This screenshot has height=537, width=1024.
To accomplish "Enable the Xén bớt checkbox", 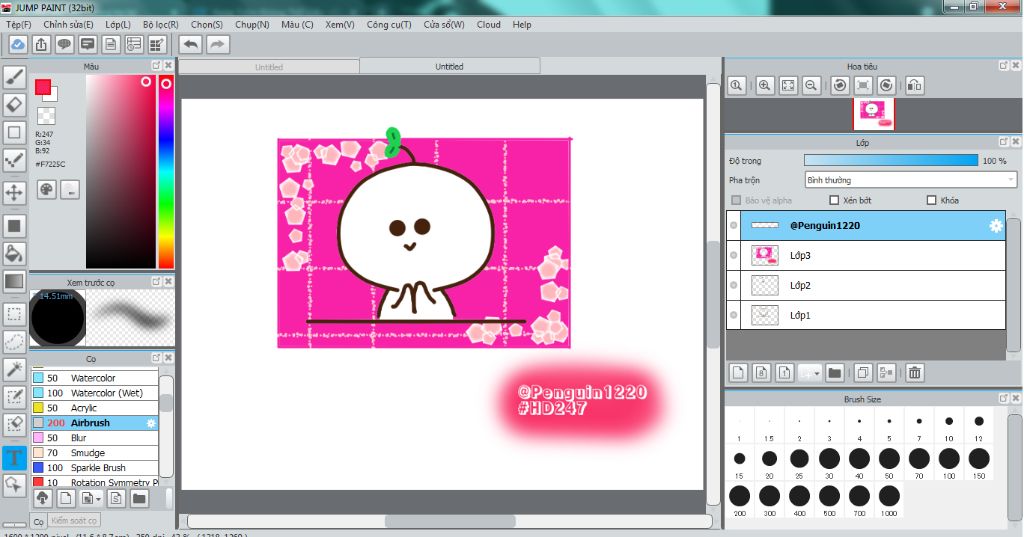I will click(x=834, y=200).
